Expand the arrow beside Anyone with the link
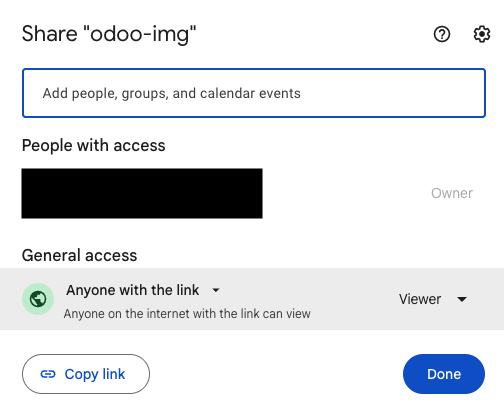Image resolution: width=504 pixels, height=413 pixels. 216,290
